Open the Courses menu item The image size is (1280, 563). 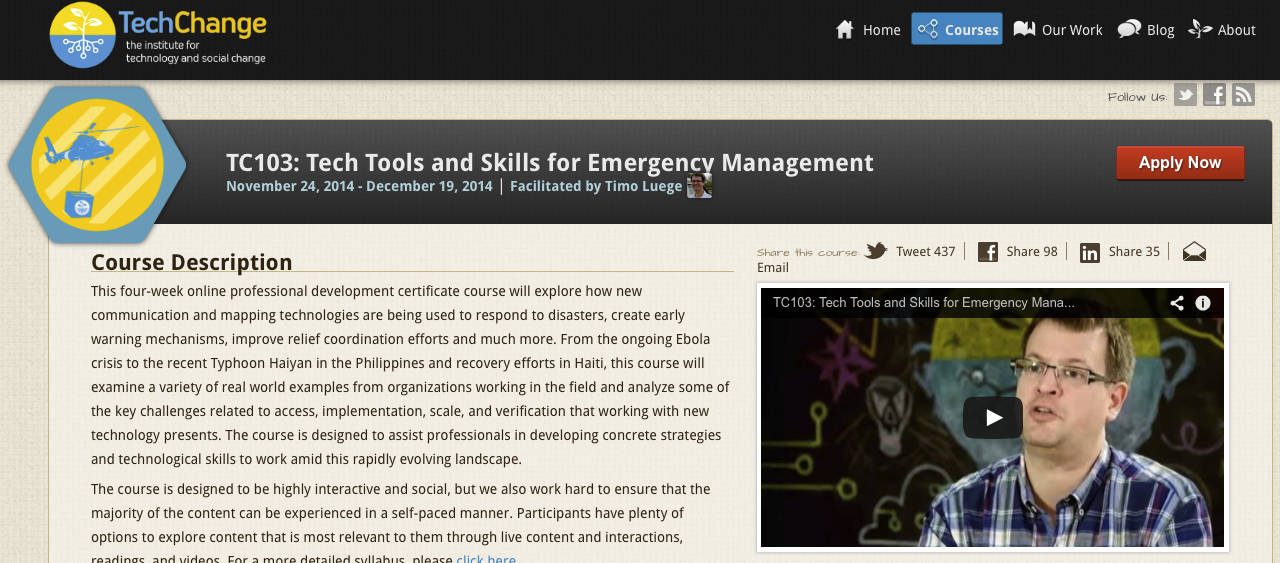point(957,29)
